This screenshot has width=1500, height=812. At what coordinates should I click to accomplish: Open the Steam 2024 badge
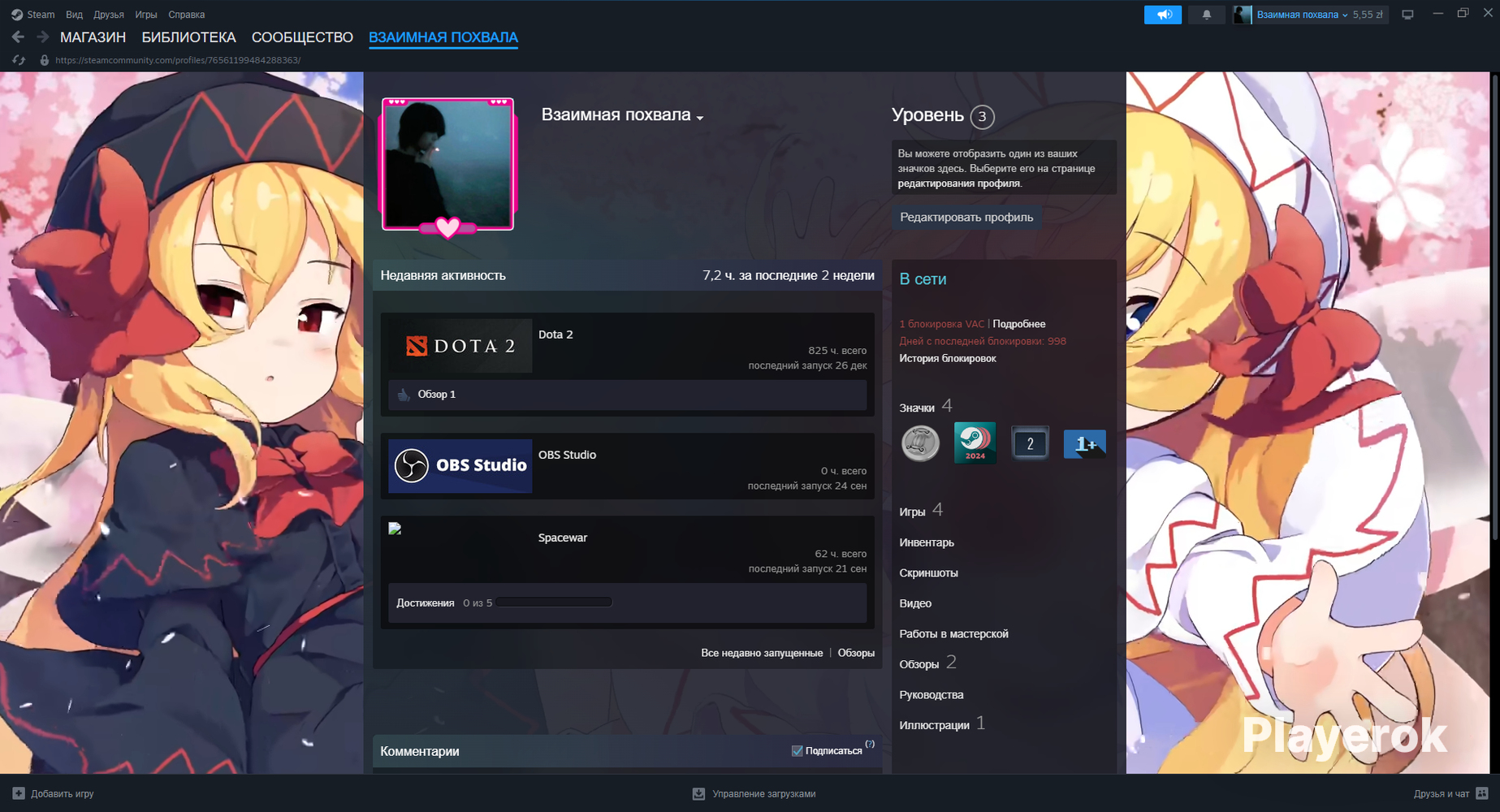[975, 443]
